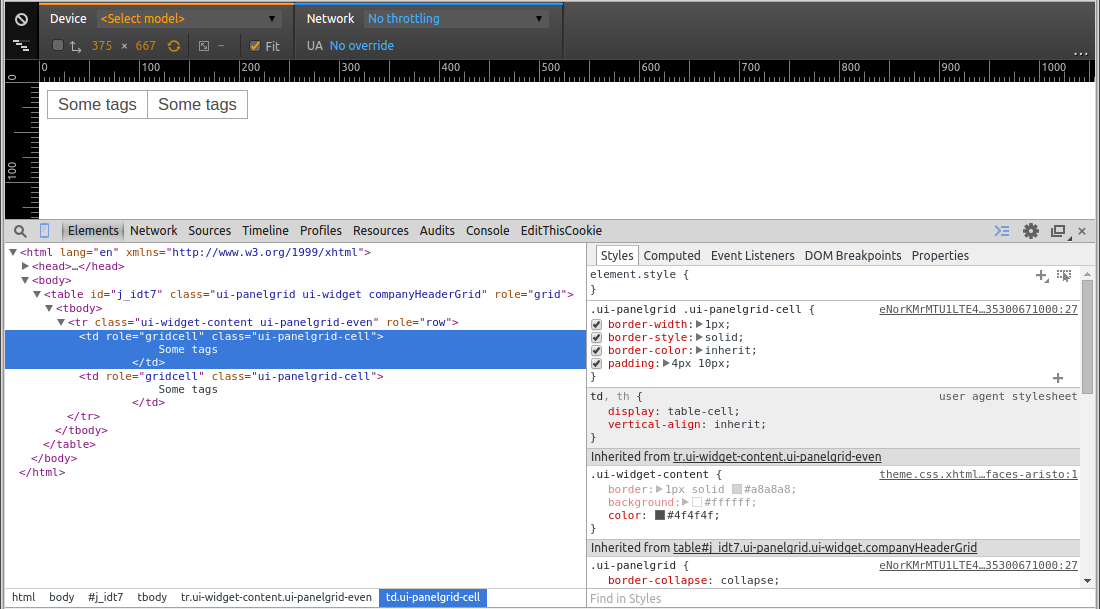Image resolution: width=1100 pixels, height=609 pixels.
Task: Click the disable device emulation icon
Action: coord(22,20)
